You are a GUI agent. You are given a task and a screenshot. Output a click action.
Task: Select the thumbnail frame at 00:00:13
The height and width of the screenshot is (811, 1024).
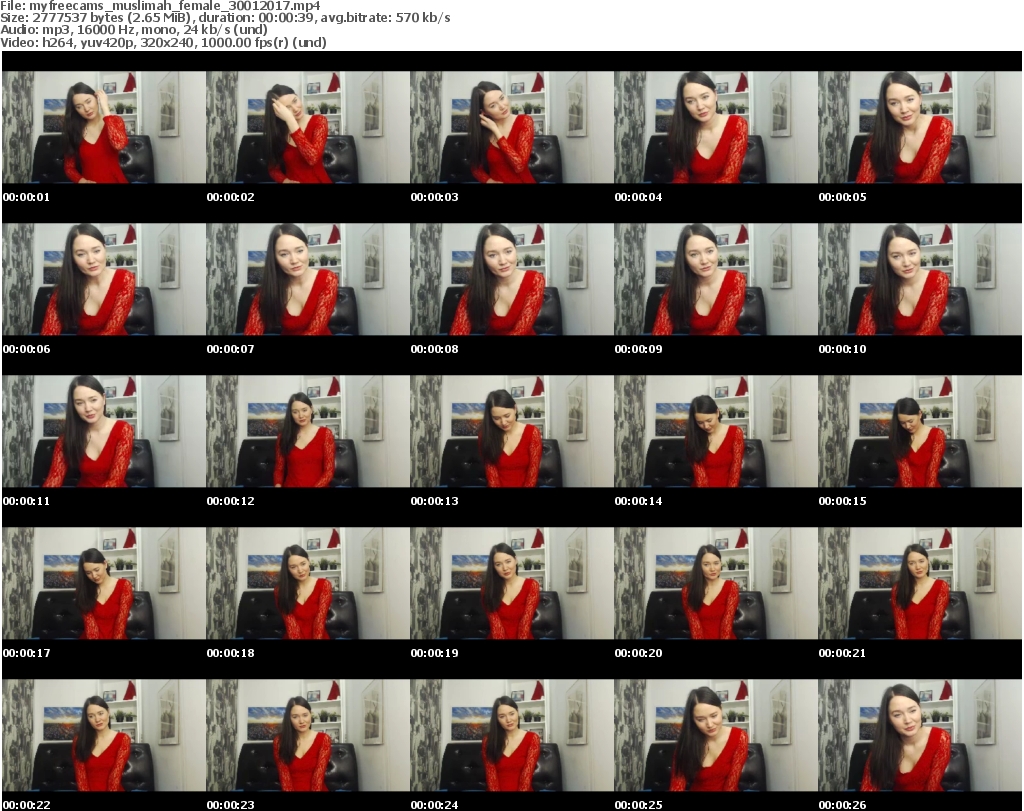(511, 431)
